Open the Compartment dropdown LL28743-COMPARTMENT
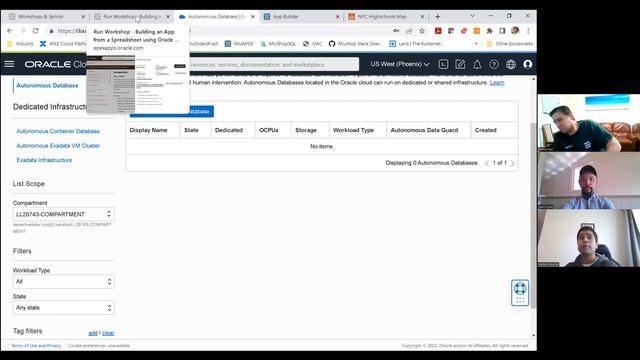This screenshot has height=360, width=640. 63,214
